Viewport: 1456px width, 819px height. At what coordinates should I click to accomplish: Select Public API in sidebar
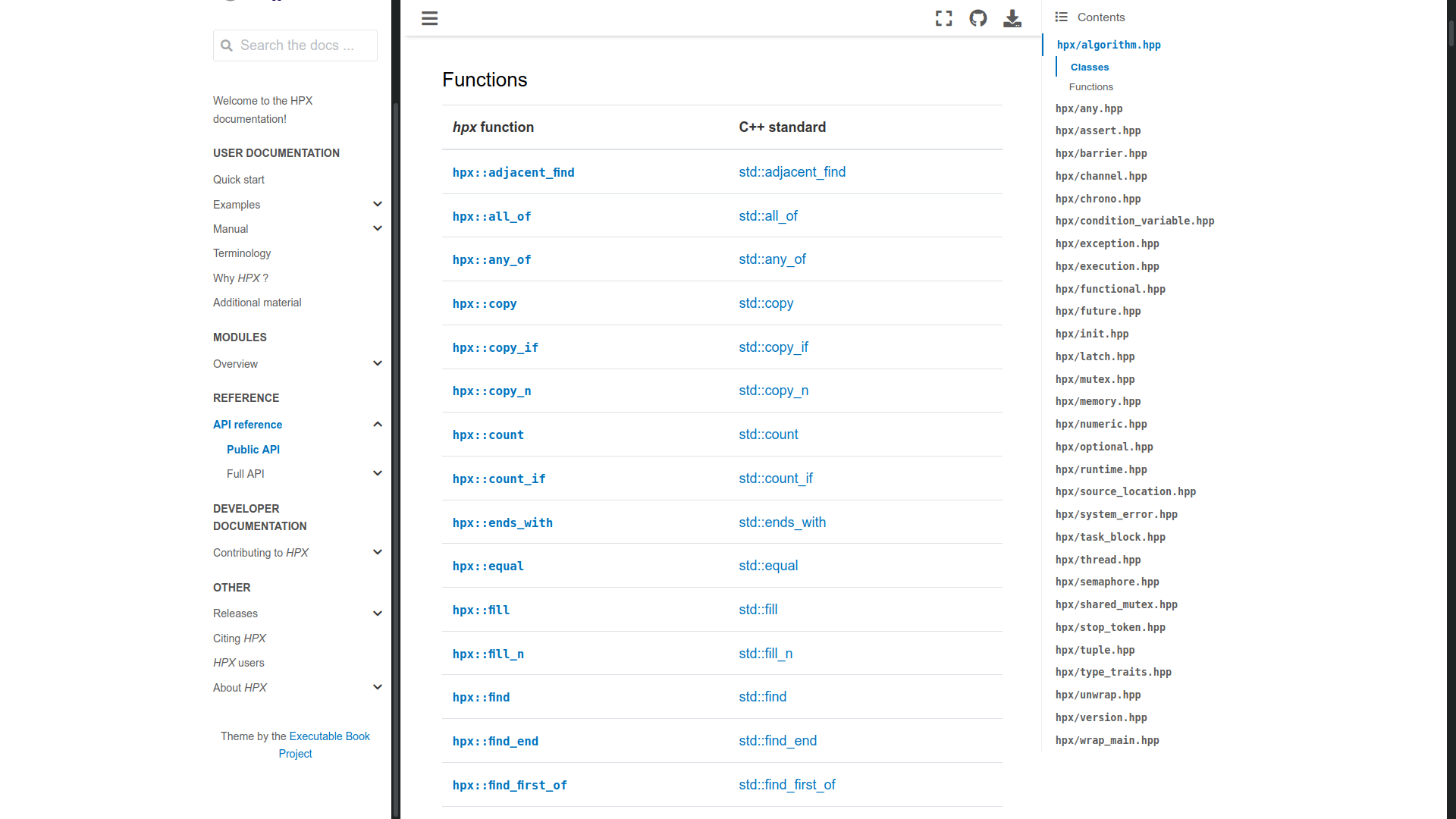[253, 450]
